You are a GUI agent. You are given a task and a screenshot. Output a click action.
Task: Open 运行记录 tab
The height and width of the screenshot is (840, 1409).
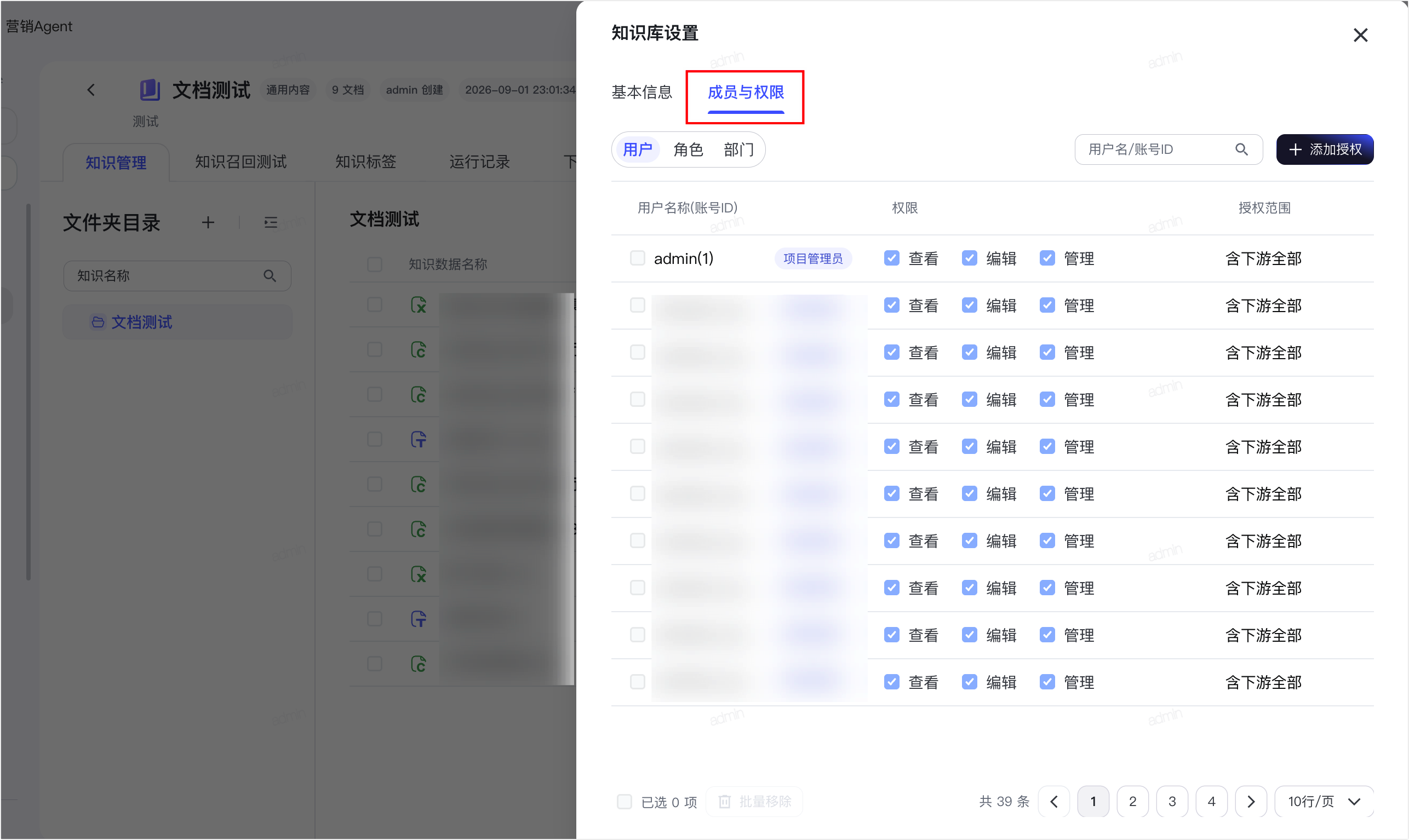(479, 163)
